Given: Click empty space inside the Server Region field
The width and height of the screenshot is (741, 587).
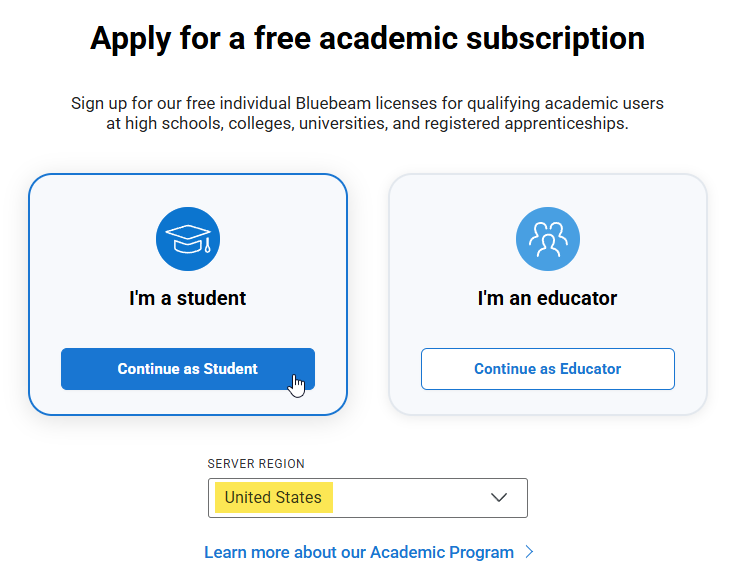Looking at the screenshot, I should [x=410, y=497].
